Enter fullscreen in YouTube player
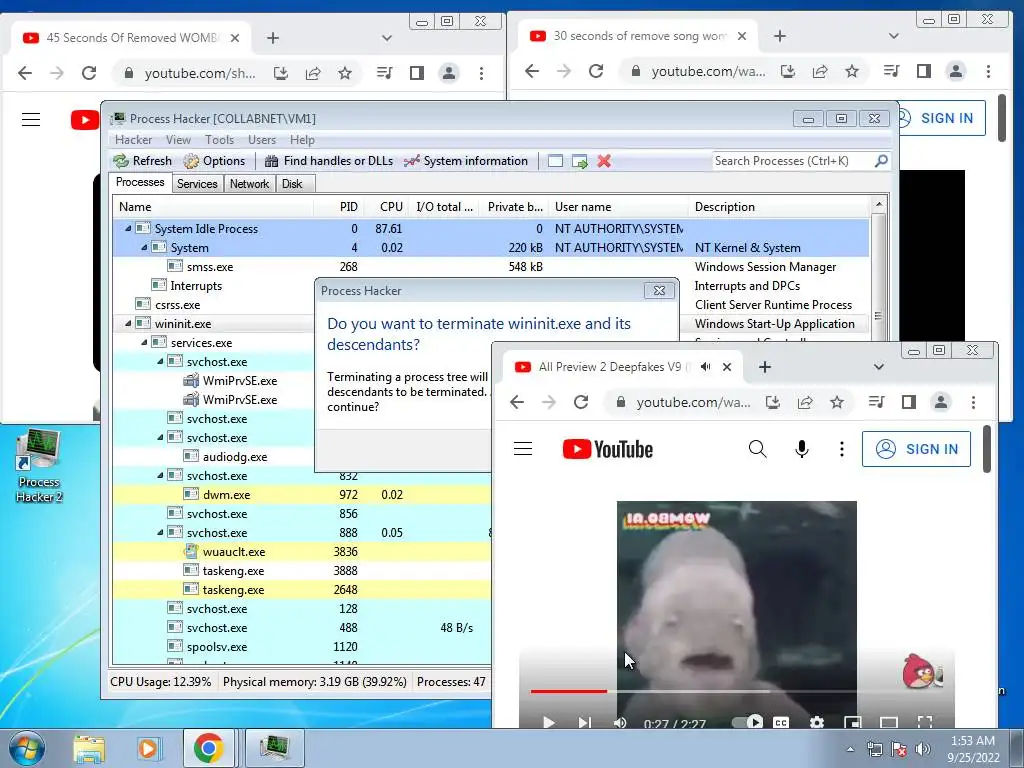This screenshot has height=768, width=1024. pyautogui.click(x=925, y=722)
